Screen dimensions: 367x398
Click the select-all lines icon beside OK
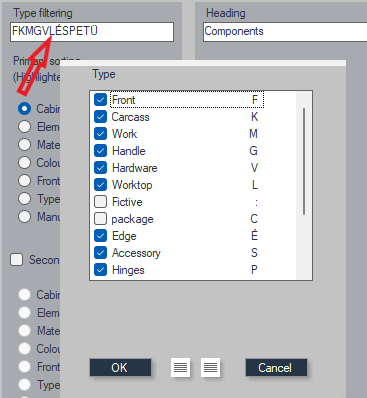(x=180, y=368)
